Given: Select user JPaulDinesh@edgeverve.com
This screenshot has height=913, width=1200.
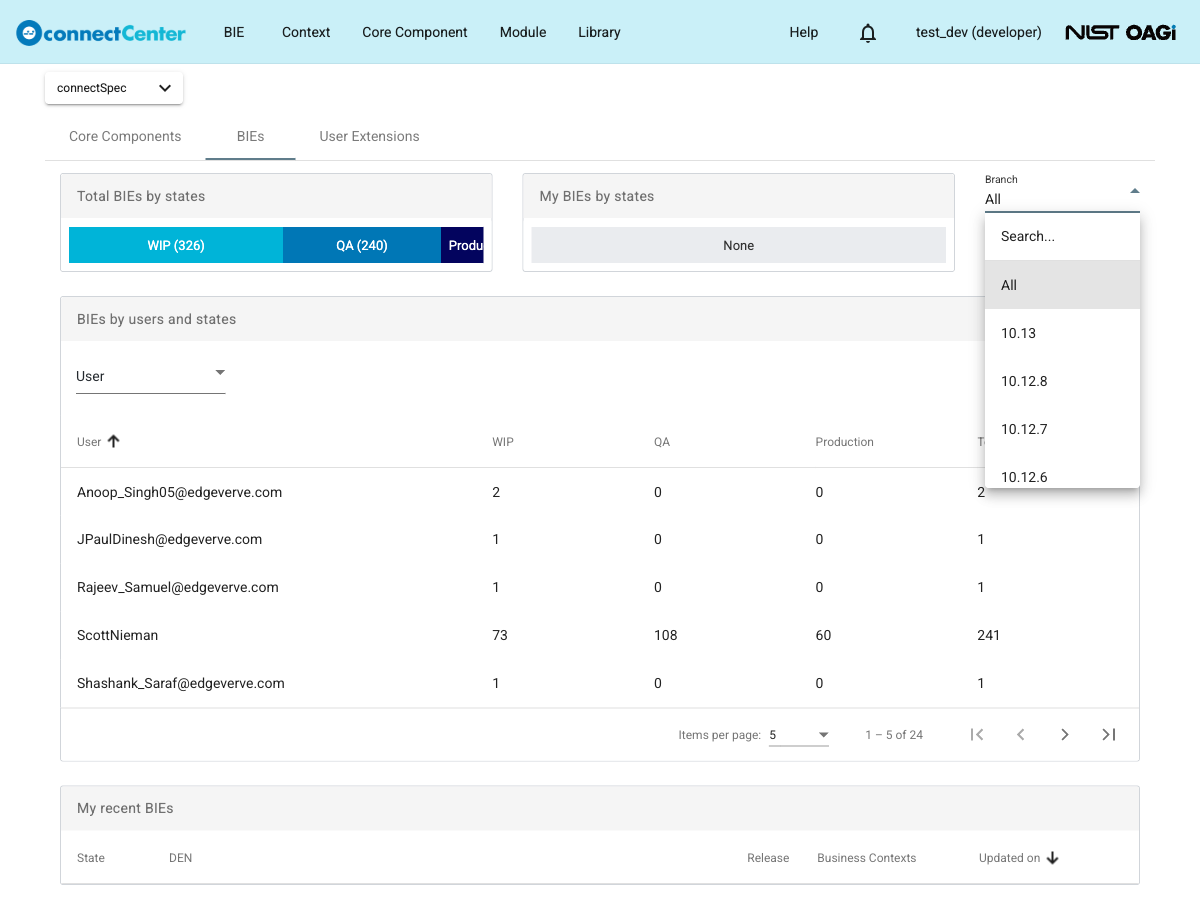Looking at the screenshot, I should tap(170, 539).
